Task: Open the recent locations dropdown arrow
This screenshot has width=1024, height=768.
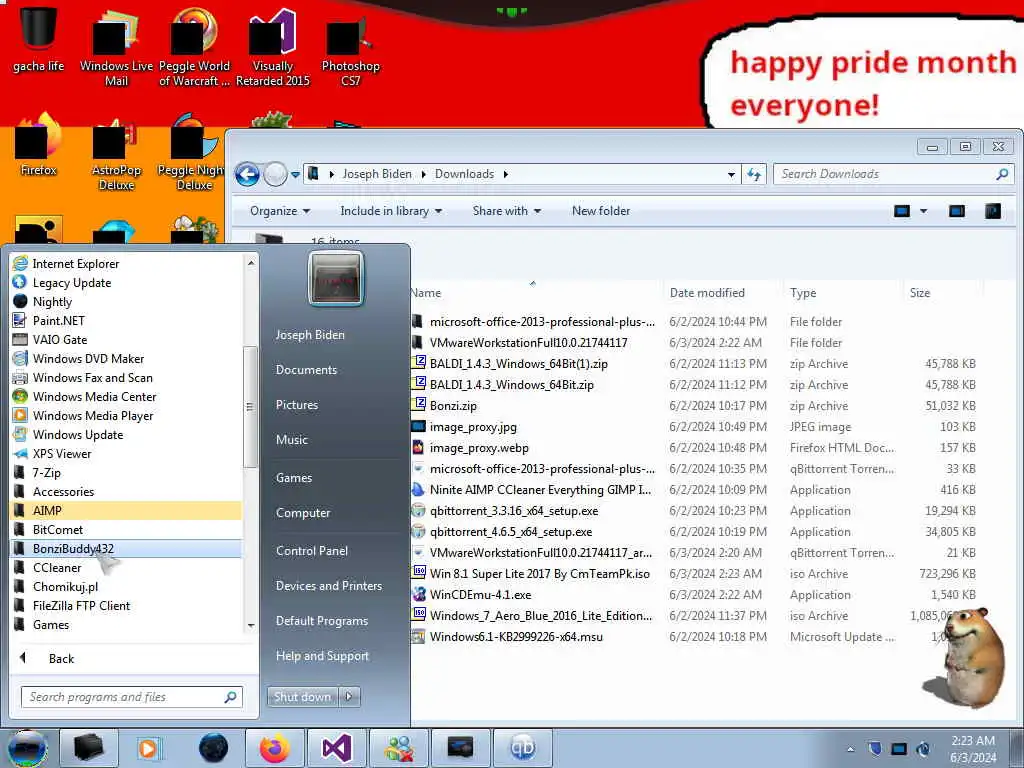Action: pyautogui.click(x=295, y=175)
